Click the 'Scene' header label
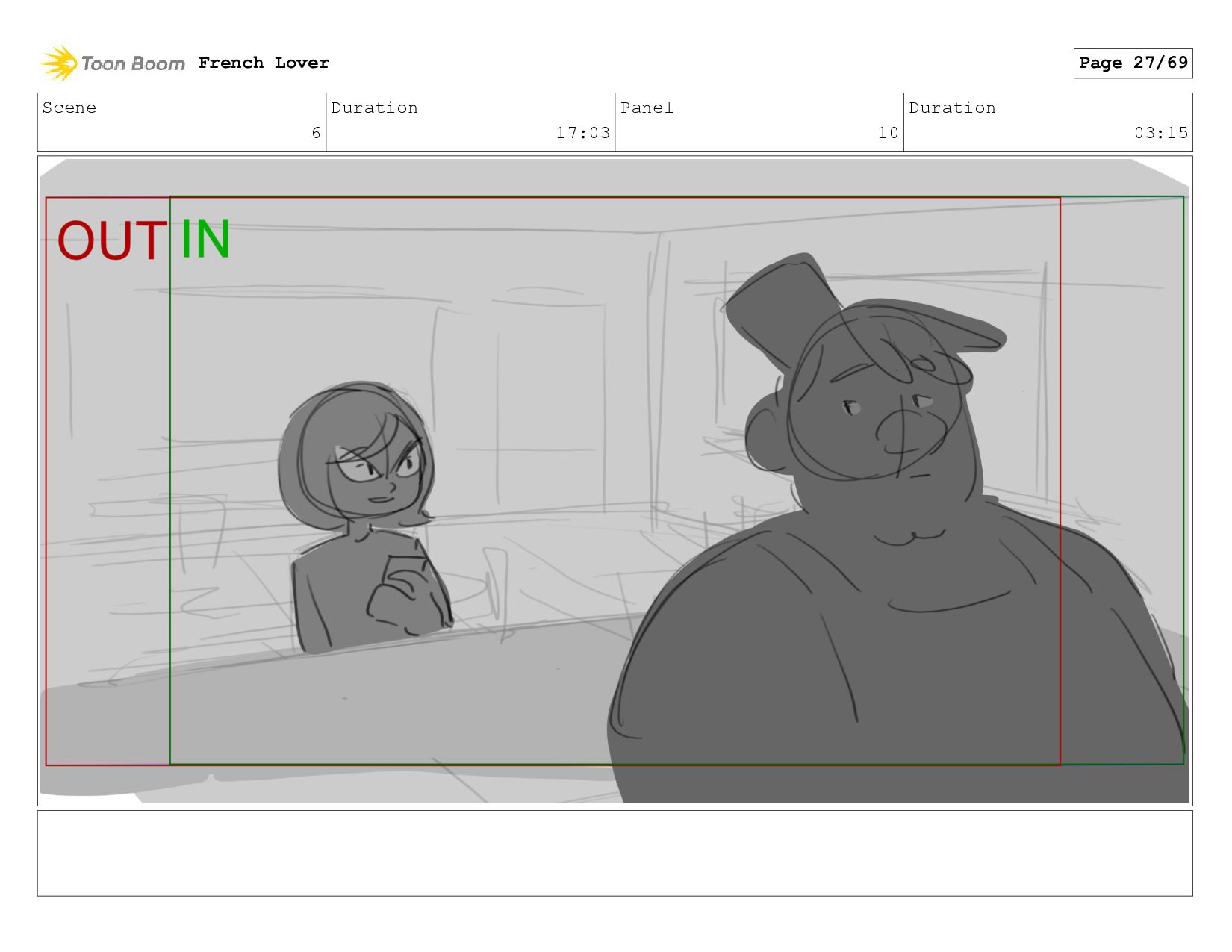The height and width of the screenshot is (952, 1232). 69,108
